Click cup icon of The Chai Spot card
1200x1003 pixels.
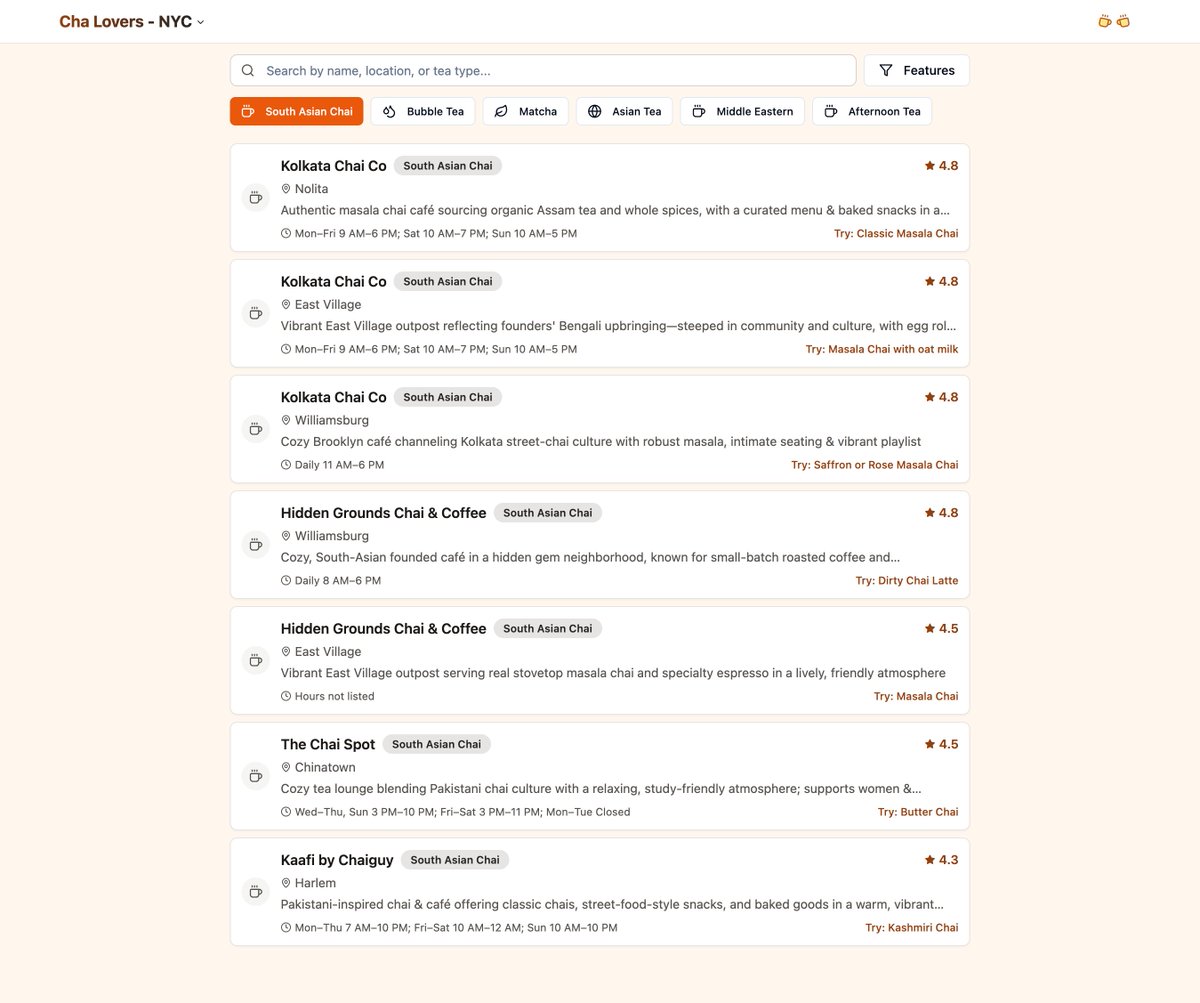pyautogui.click(x=256, y=776)
